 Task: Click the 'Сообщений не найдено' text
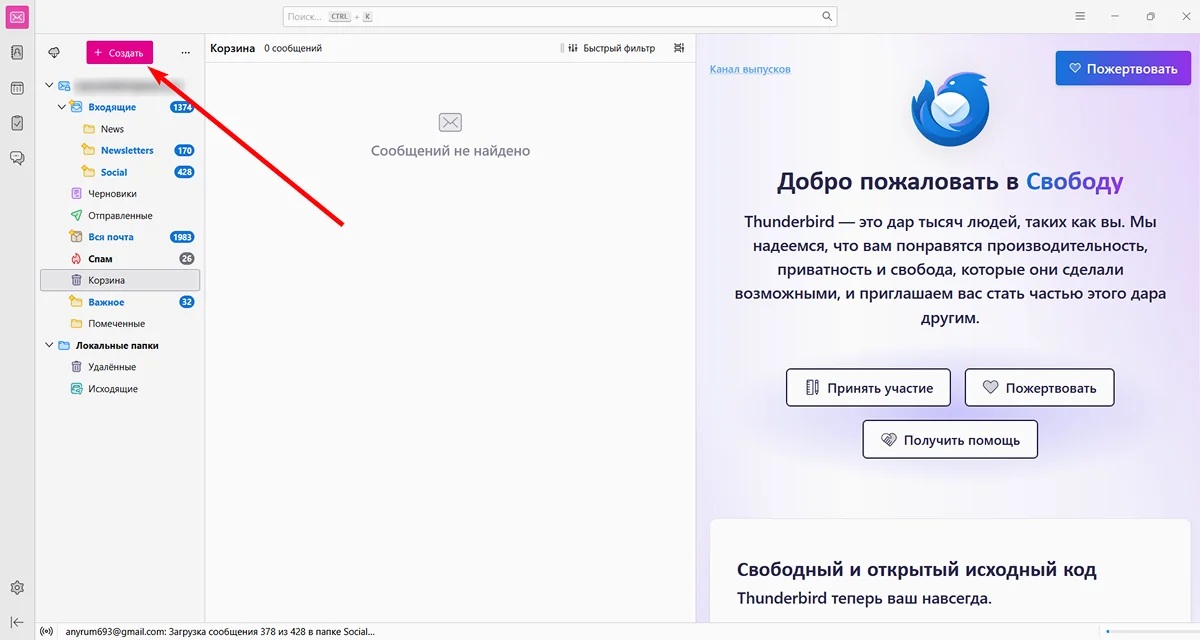click(x=450, y=151)
